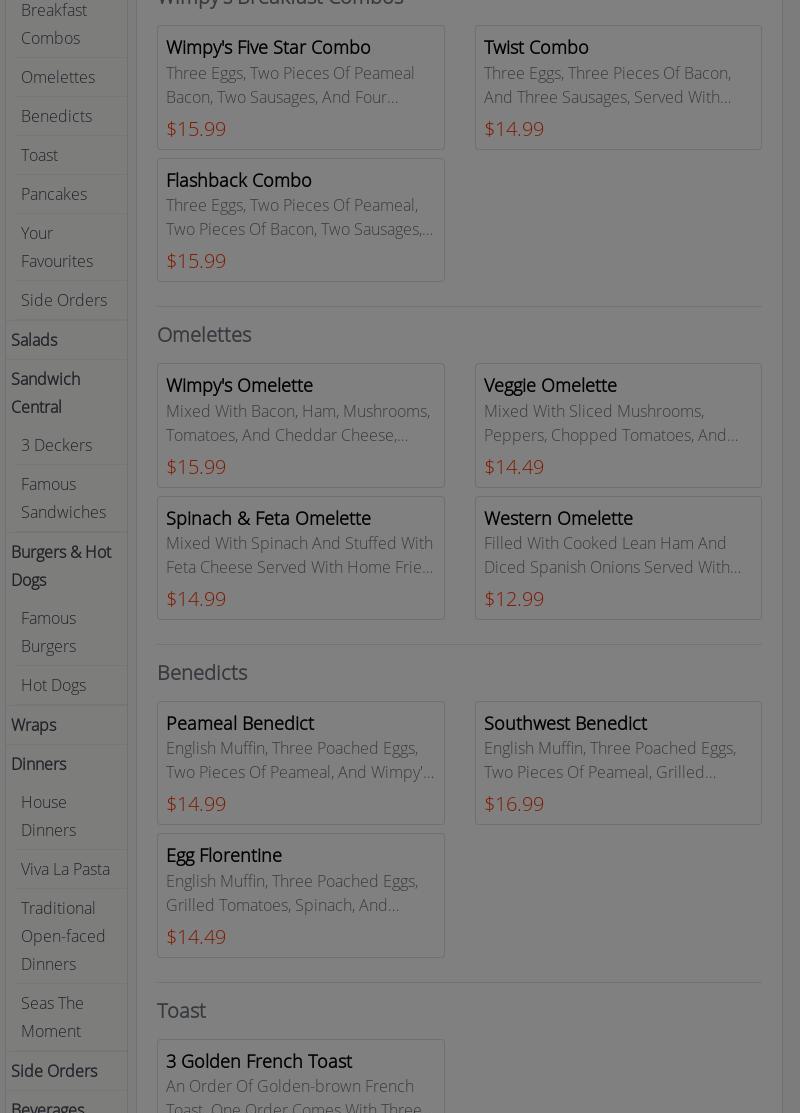Open the Omelettes sidebar category
The image size is (800, 1113).
[x=58, y=77]
